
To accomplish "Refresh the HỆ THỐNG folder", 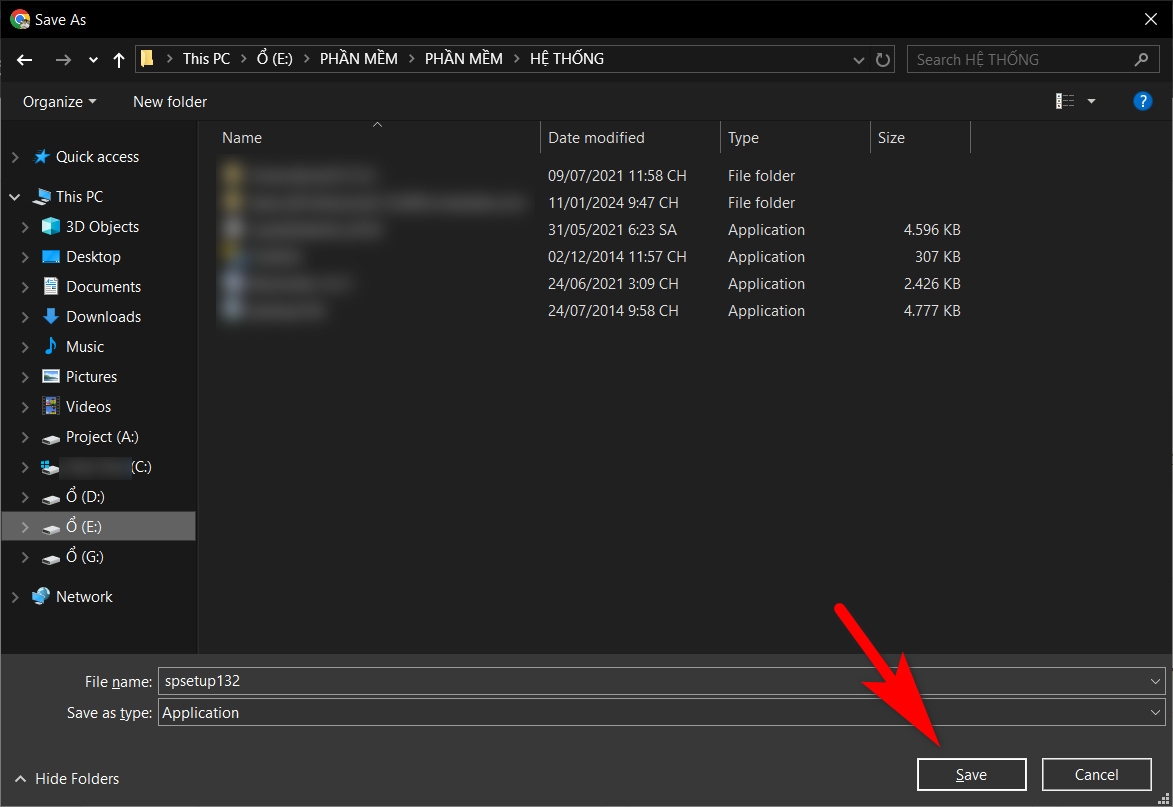I will pos(883,59).
